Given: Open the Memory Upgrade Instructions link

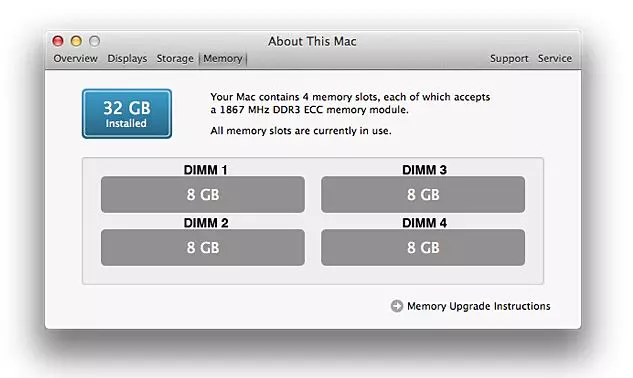Looking at the screenshot, I should 478,306.
